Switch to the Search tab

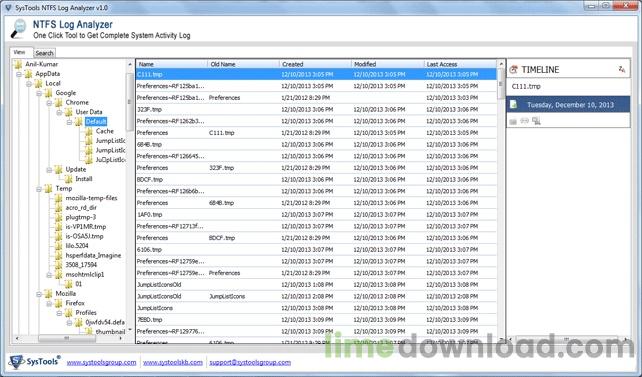tap(44, 53)
